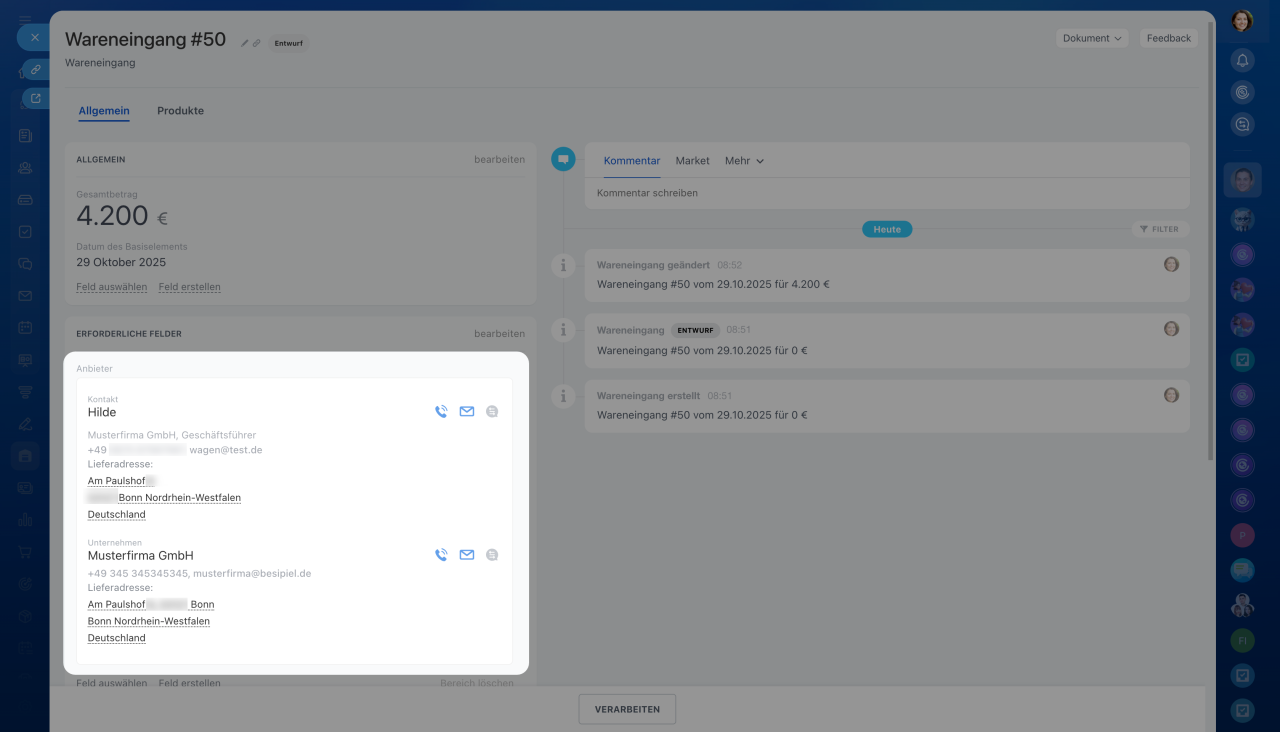Copy link icon next to title

[257, 43]
